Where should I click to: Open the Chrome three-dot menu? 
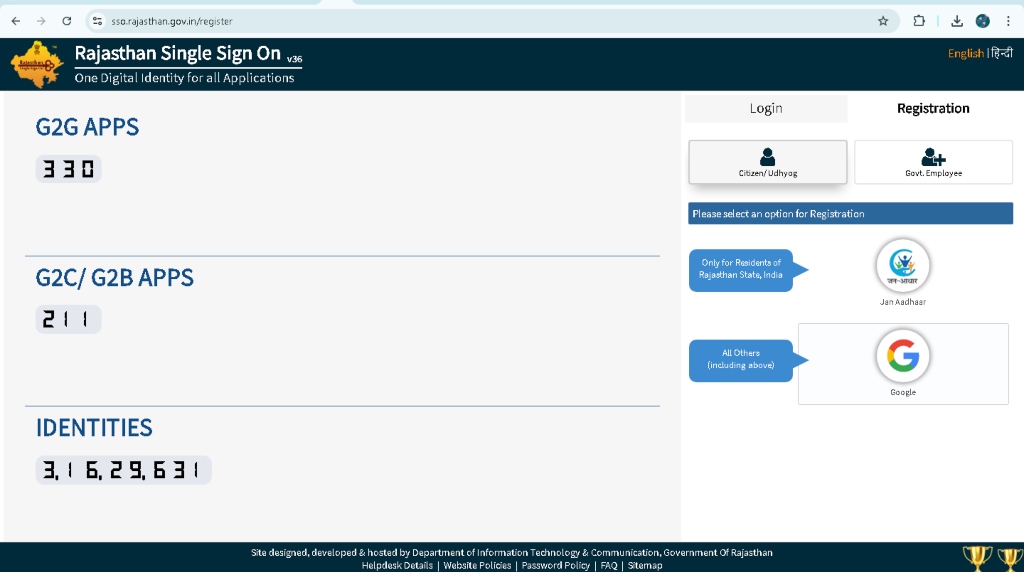[1008, 21]
